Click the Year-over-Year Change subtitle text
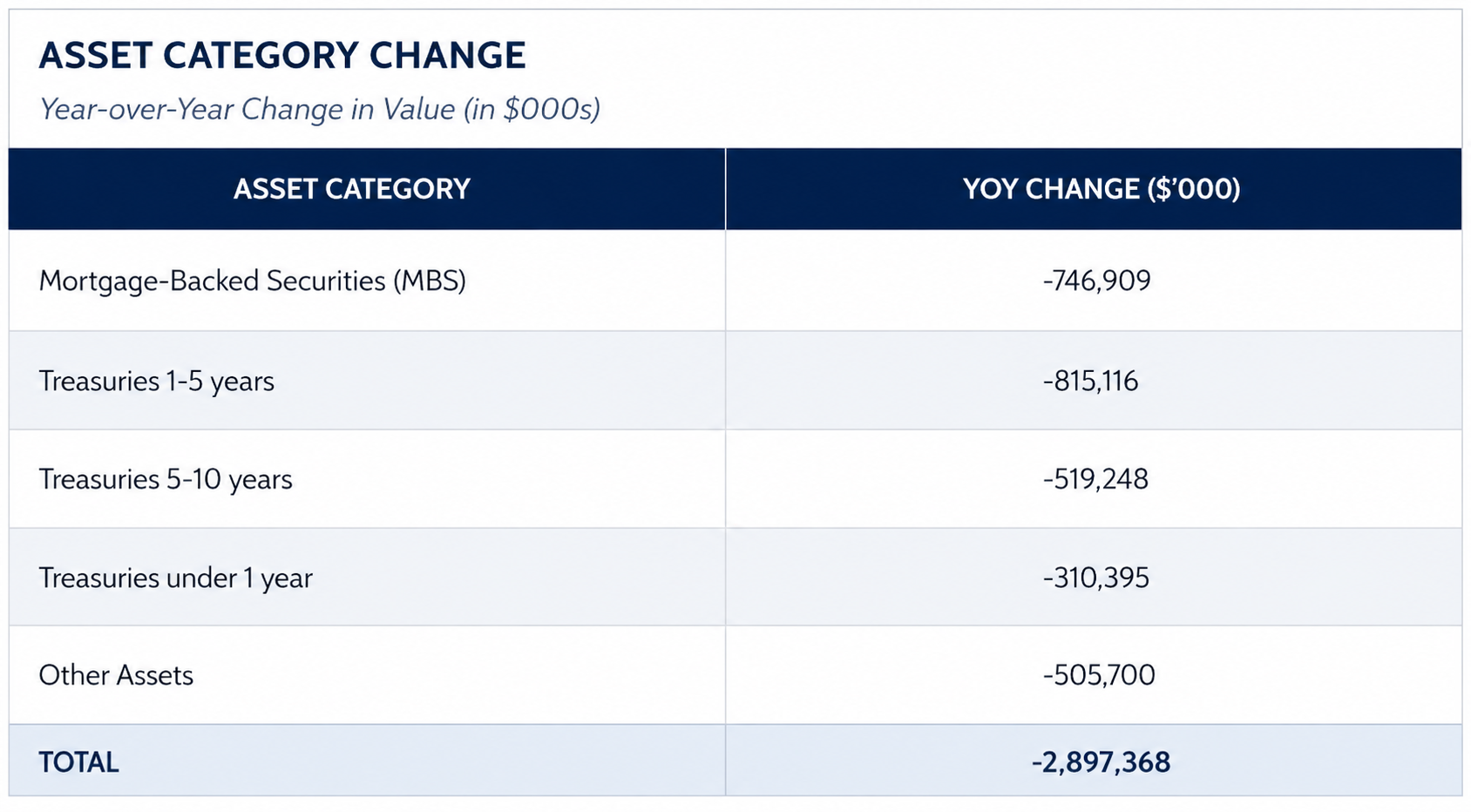 pos(247,110)
